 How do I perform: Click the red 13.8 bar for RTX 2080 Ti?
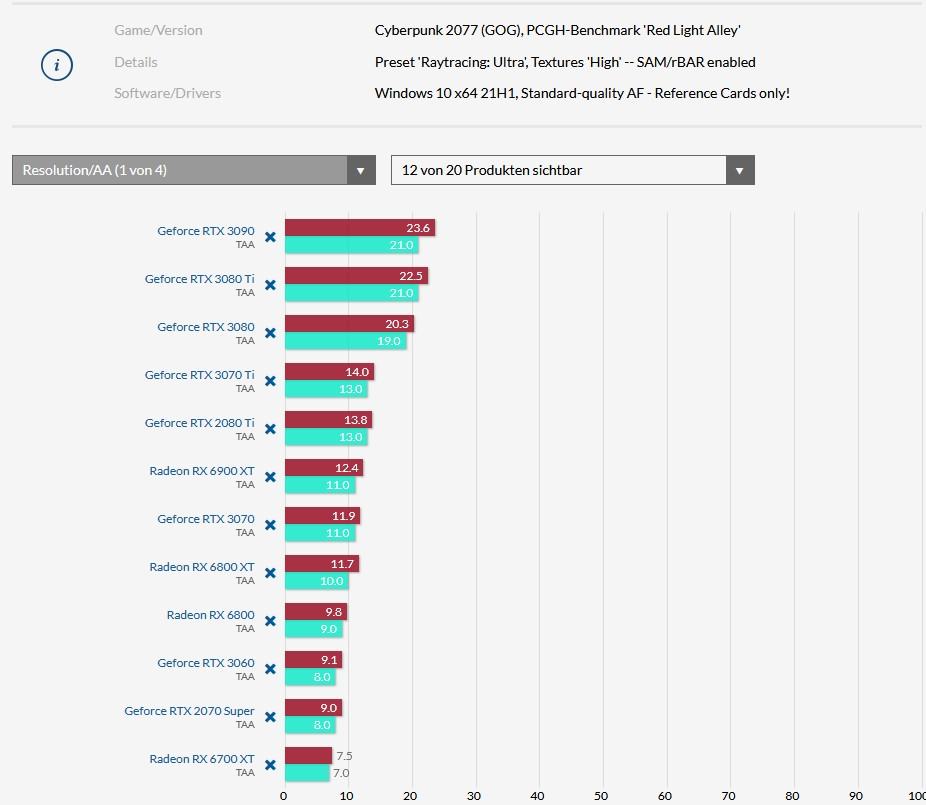[x=328, y=420]
